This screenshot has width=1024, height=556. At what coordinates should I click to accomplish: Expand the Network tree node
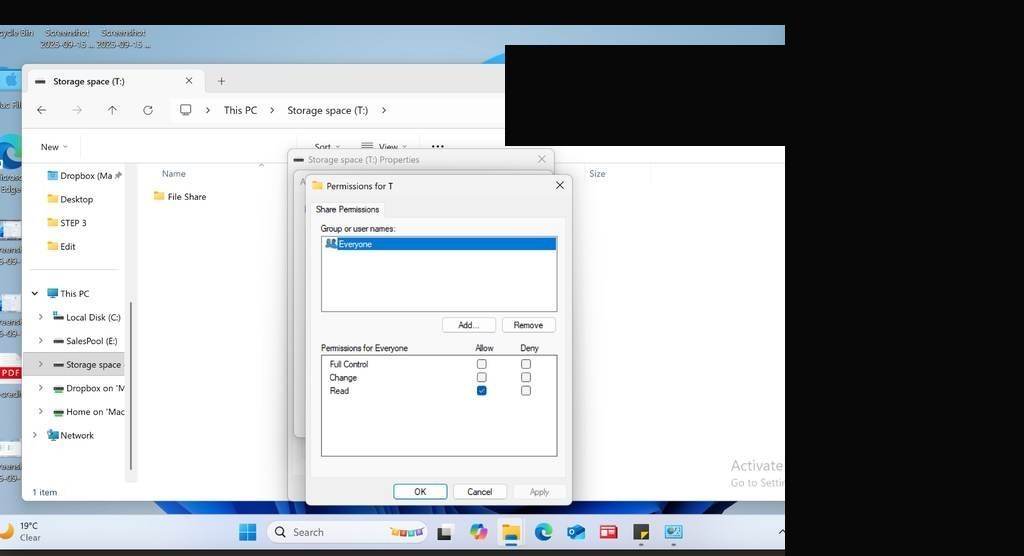(x=35, y=435)
